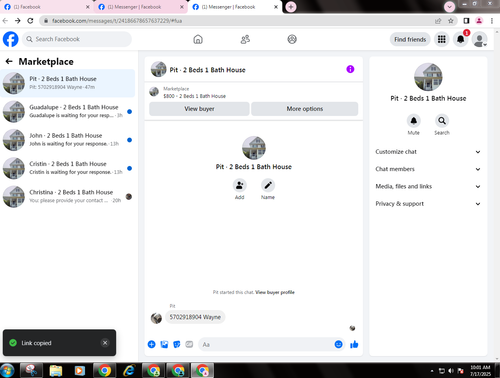
Task: Open Chrome three-dot menu
Action: 492,21
